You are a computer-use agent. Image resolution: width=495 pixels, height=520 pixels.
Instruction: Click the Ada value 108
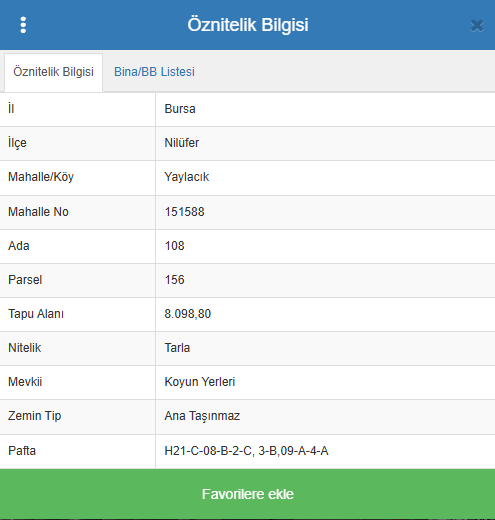coord(174,246)
